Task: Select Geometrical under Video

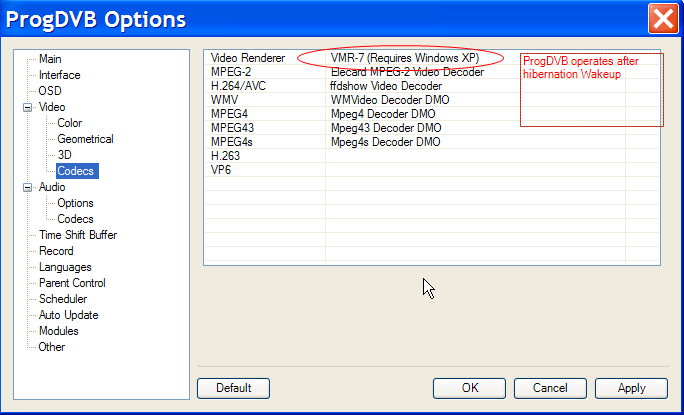Action: pyautogui.click(x=85, y=139)
